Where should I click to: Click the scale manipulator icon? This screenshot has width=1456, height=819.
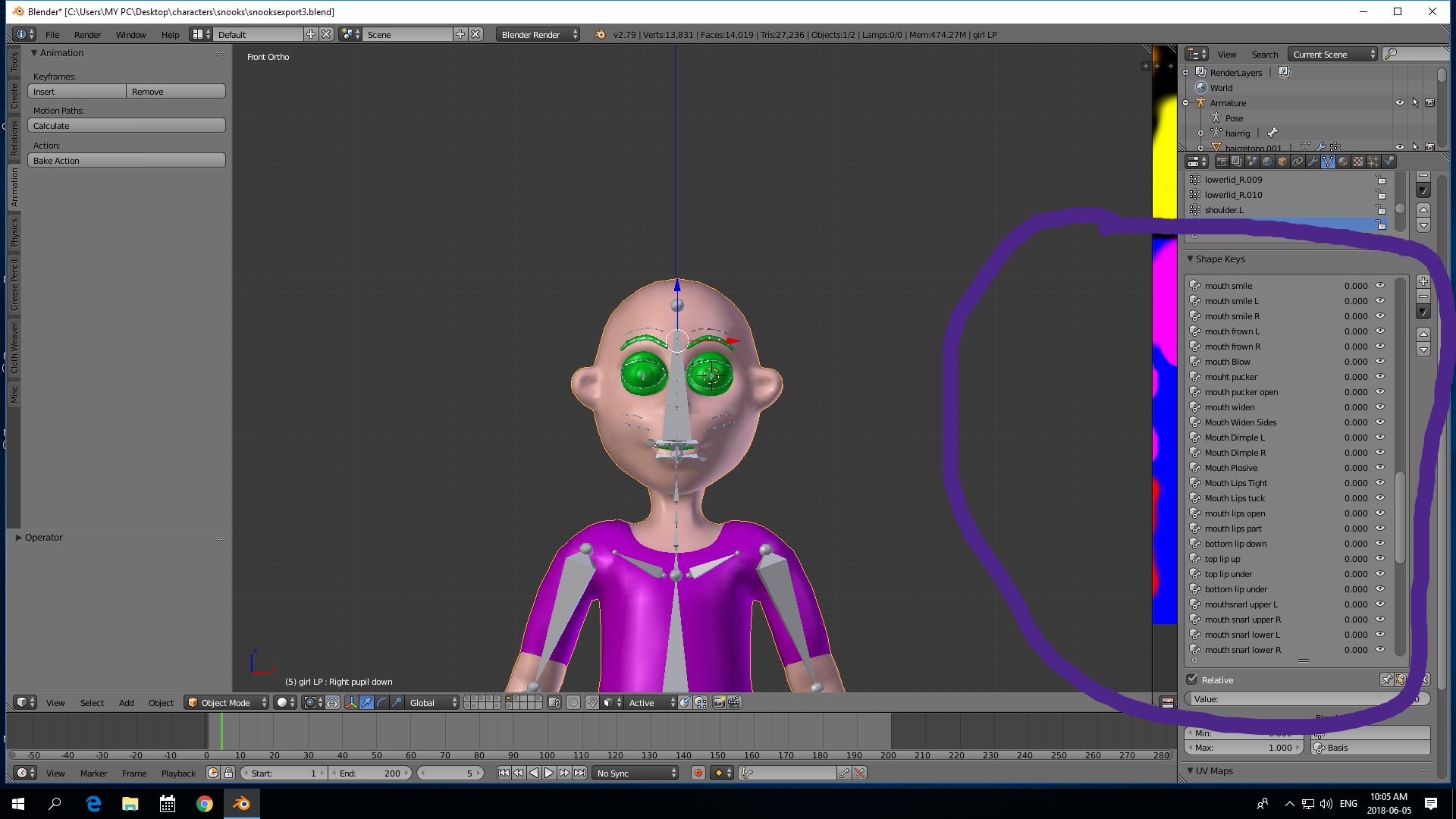(x=397, y=703)
